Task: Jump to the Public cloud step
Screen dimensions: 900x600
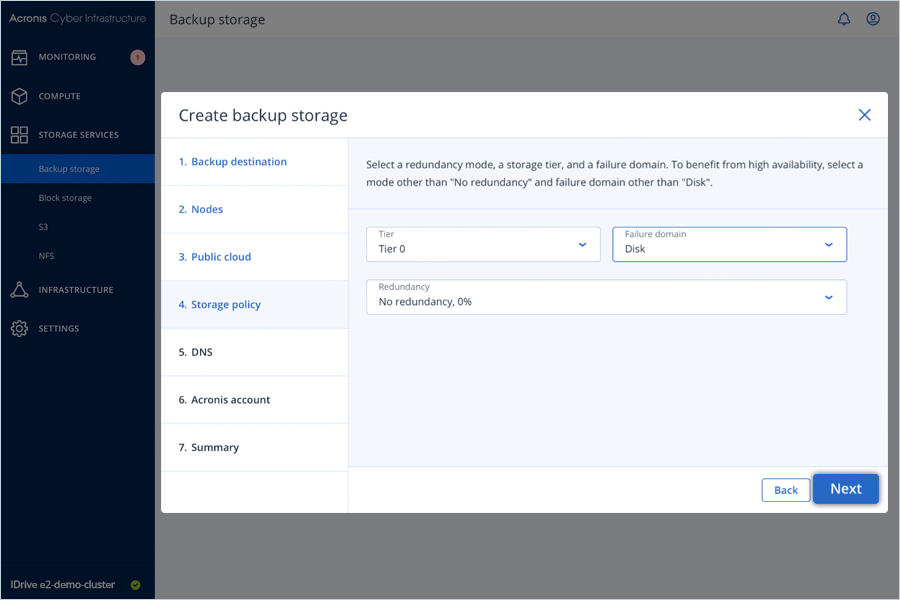Action: coord(221,257)
